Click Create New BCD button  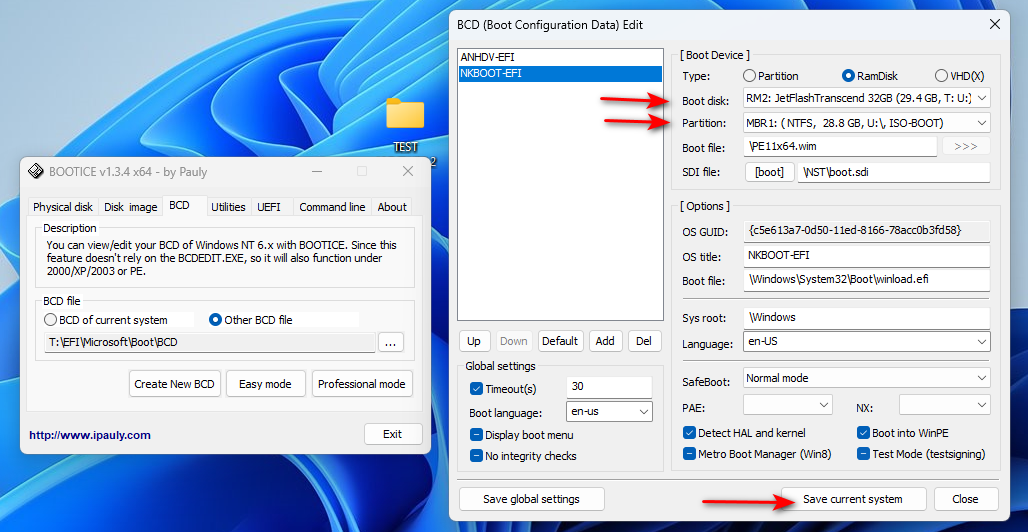point(174,384)
